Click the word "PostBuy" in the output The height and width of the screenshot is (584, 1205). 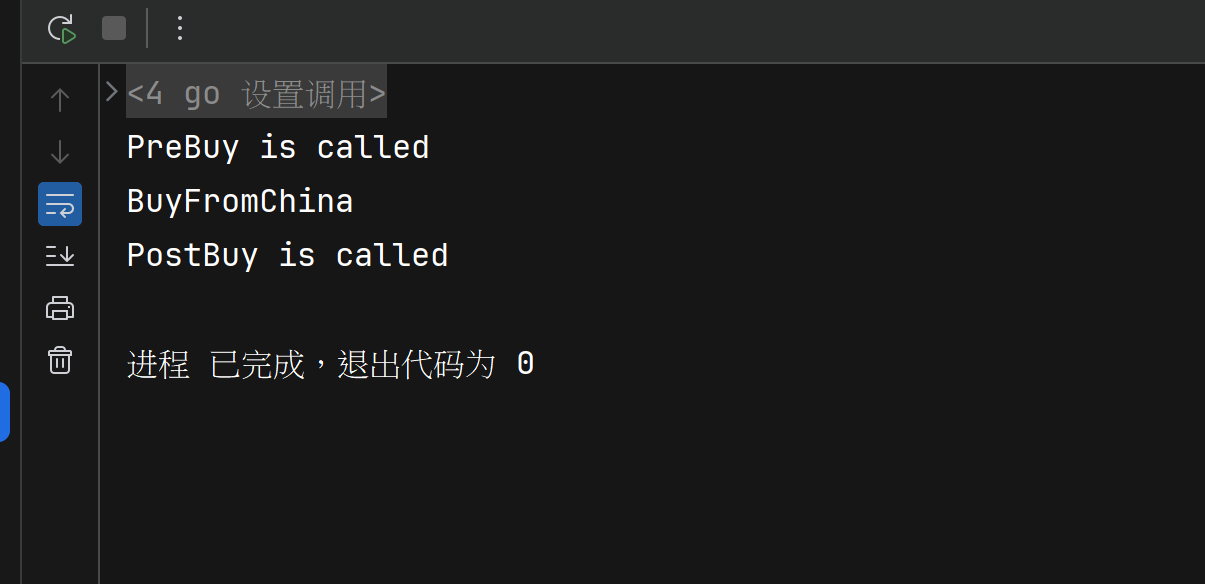192,256
